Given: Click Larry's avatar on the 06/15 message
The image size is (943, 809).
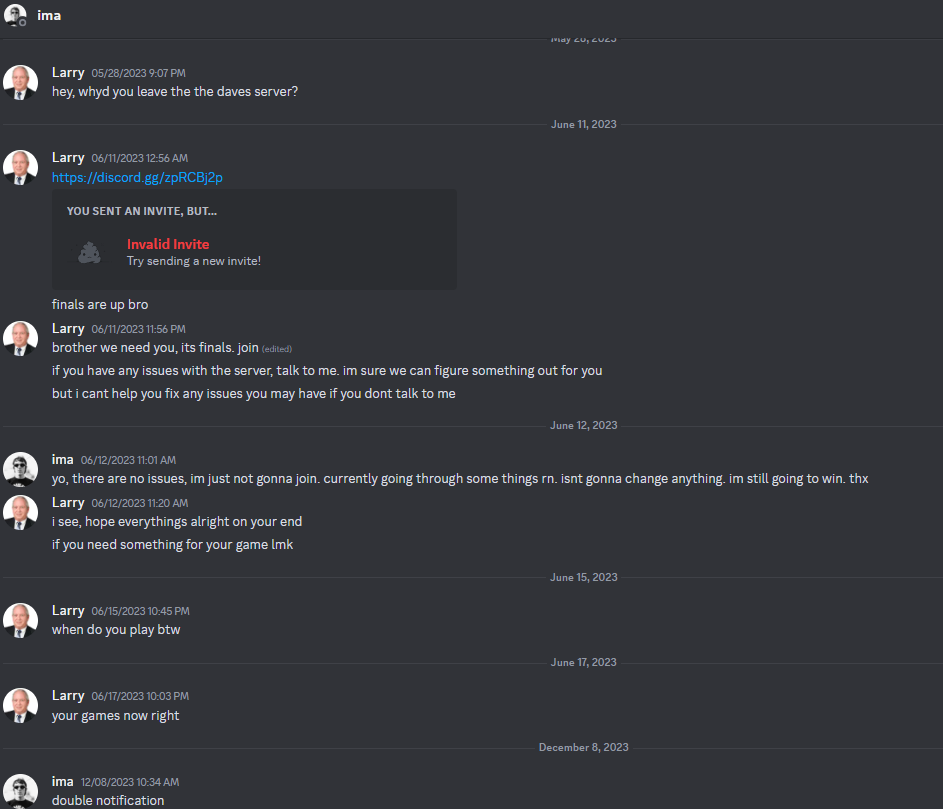Looking at the screenshot, I should pyautogui.click(x=21, y=620).
